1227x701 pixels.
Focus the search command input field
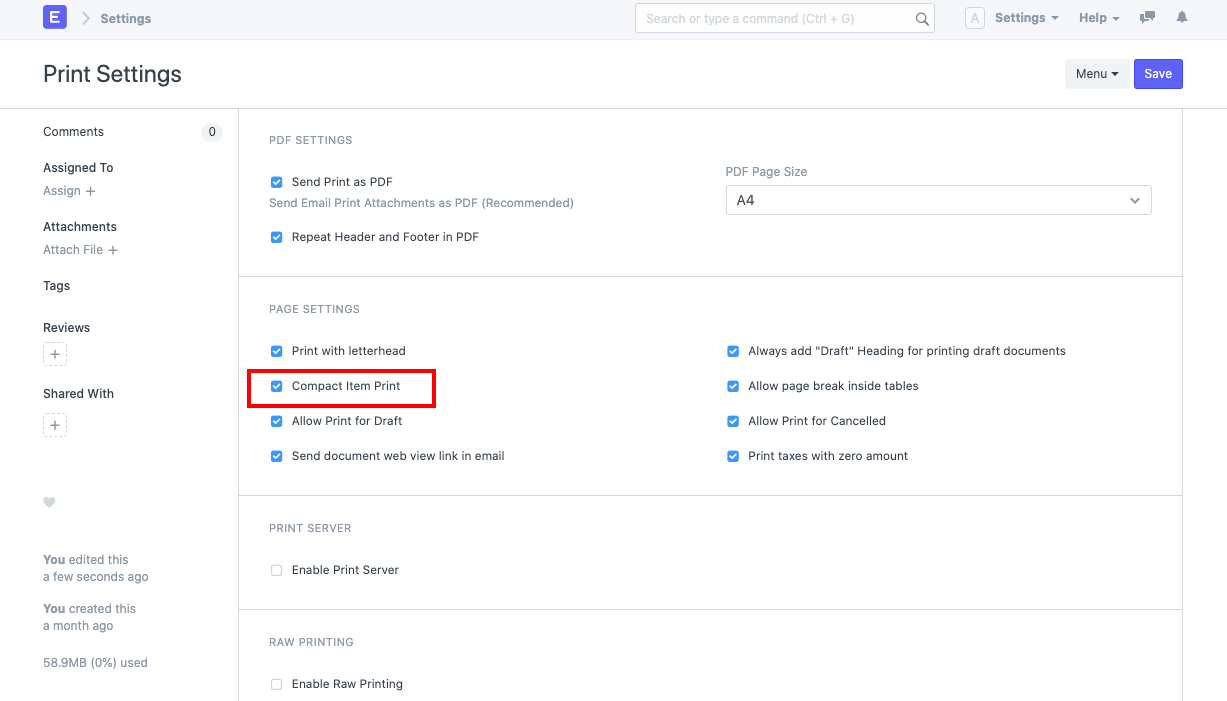pyautogui.click(x=775, y=18)
